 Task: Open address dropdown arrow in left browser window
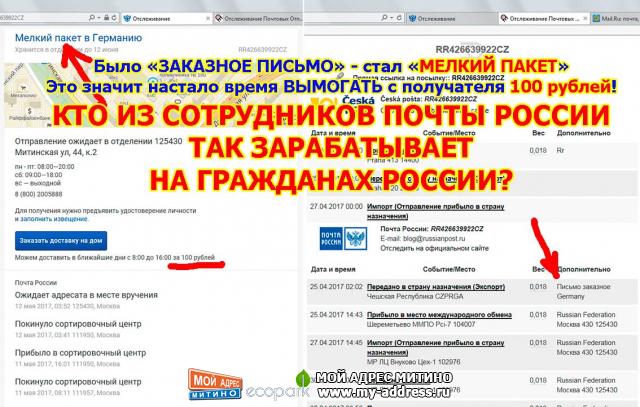(99, 18)
